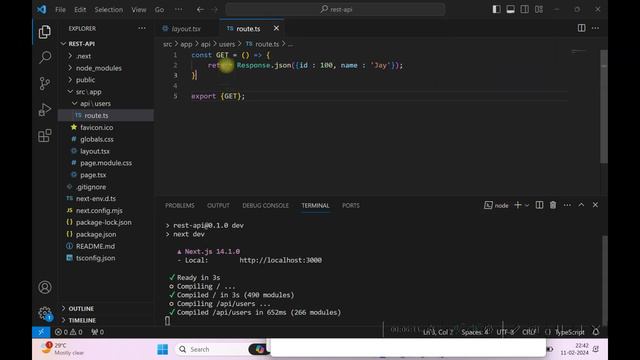Click users in the breadcrumb path
Viewport: 640px width, 360px height.
tap(227, 44)
